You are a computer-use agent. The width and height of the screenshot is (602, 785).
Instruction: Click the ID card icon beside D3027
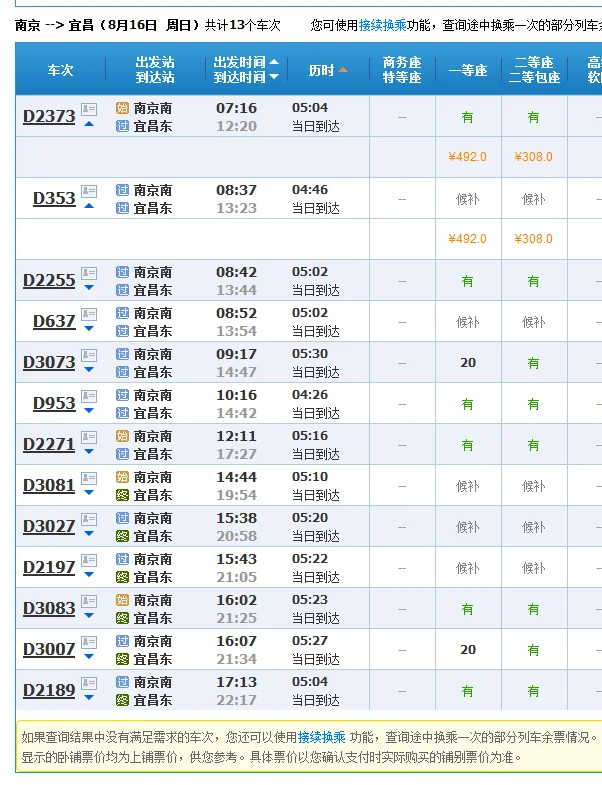(89, 519)
